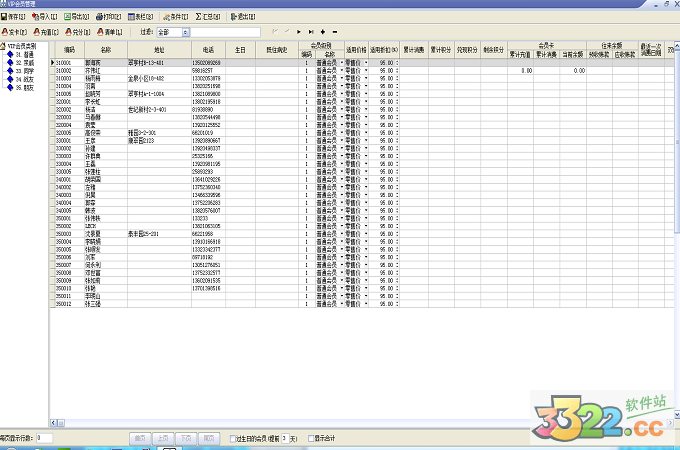Add a new record with plus icon
Screen dimensions: 680x450
[x=323, y=32]
